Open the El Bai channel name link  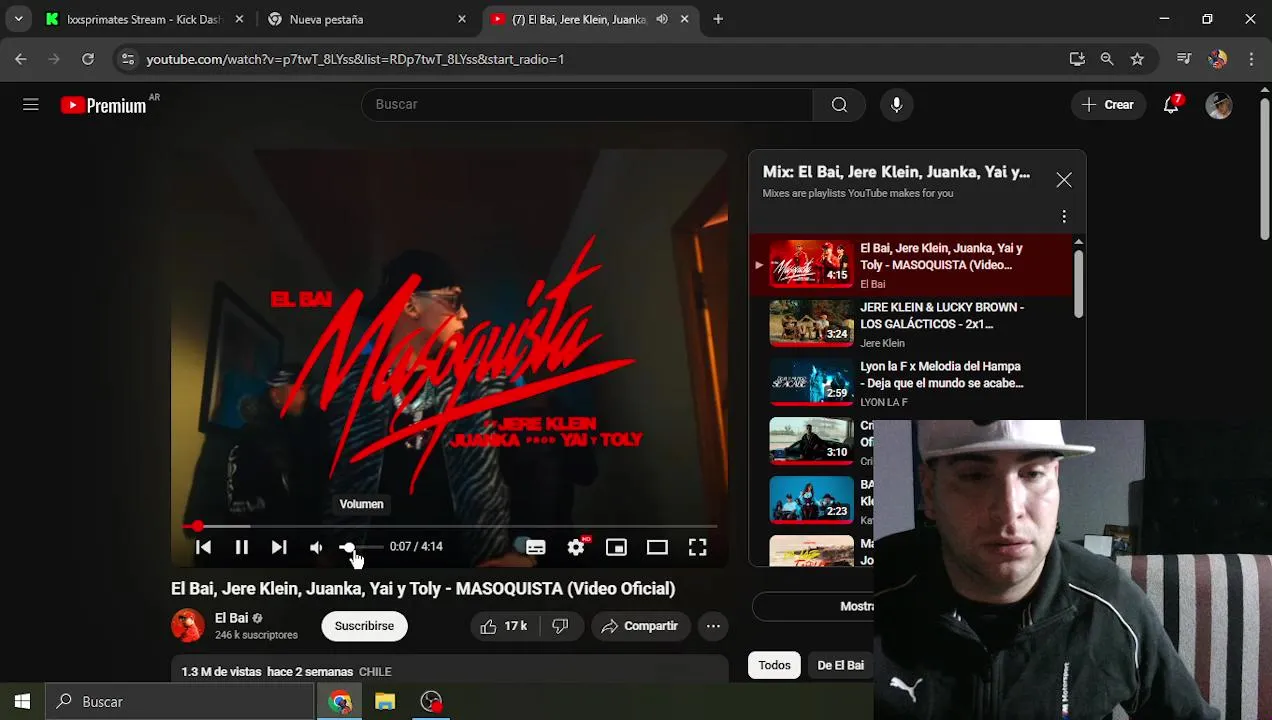click(231, 618)
